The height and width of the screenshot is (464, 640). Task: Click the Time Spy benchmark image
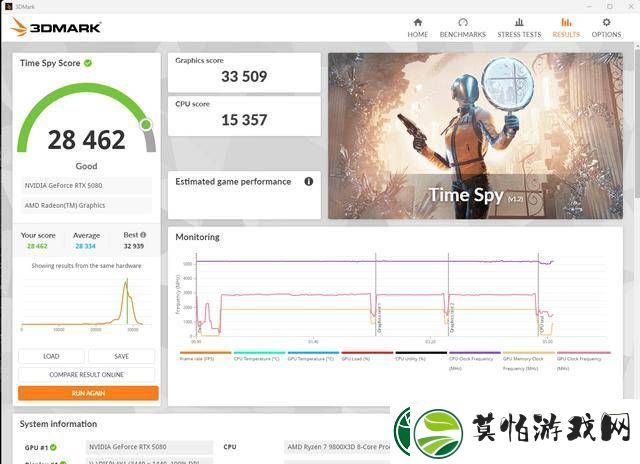[476, 136]
